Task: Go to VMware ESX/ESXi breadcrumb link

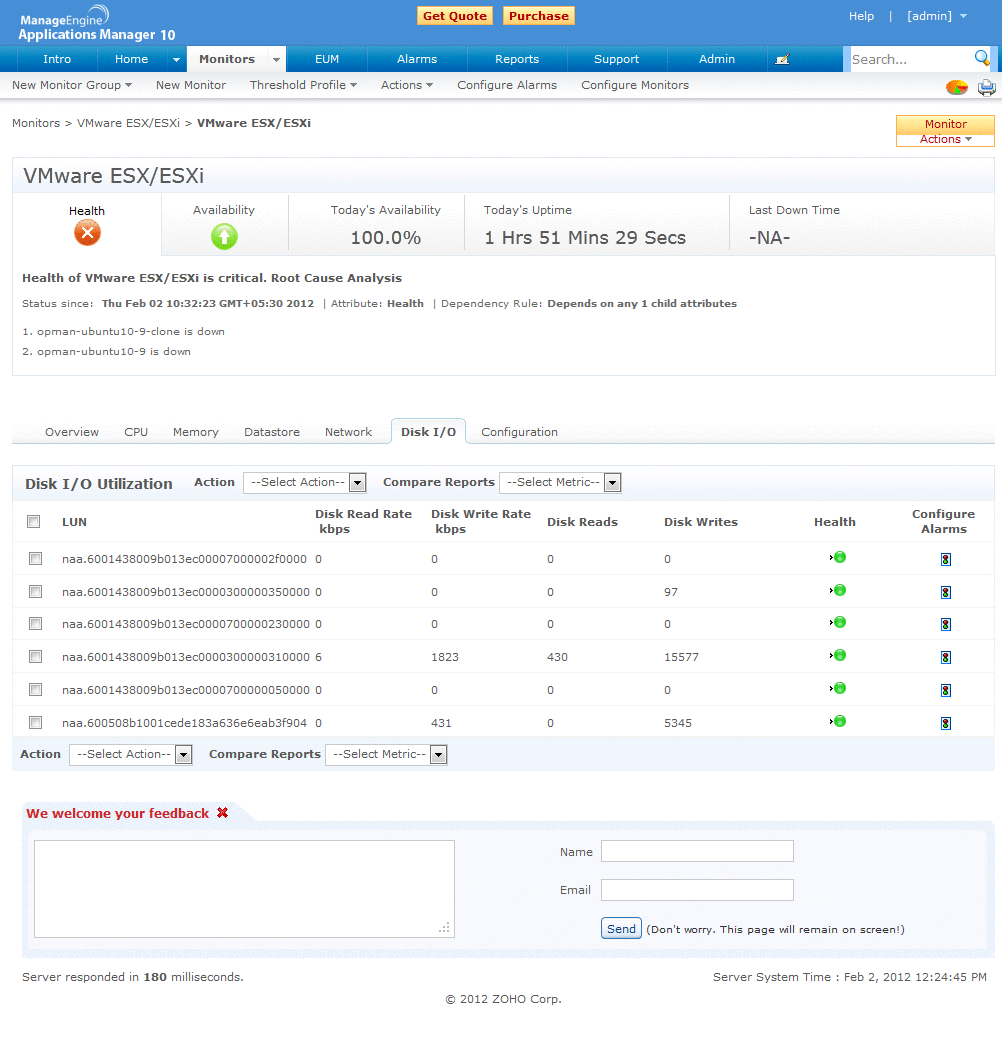Action: [128, 123]
